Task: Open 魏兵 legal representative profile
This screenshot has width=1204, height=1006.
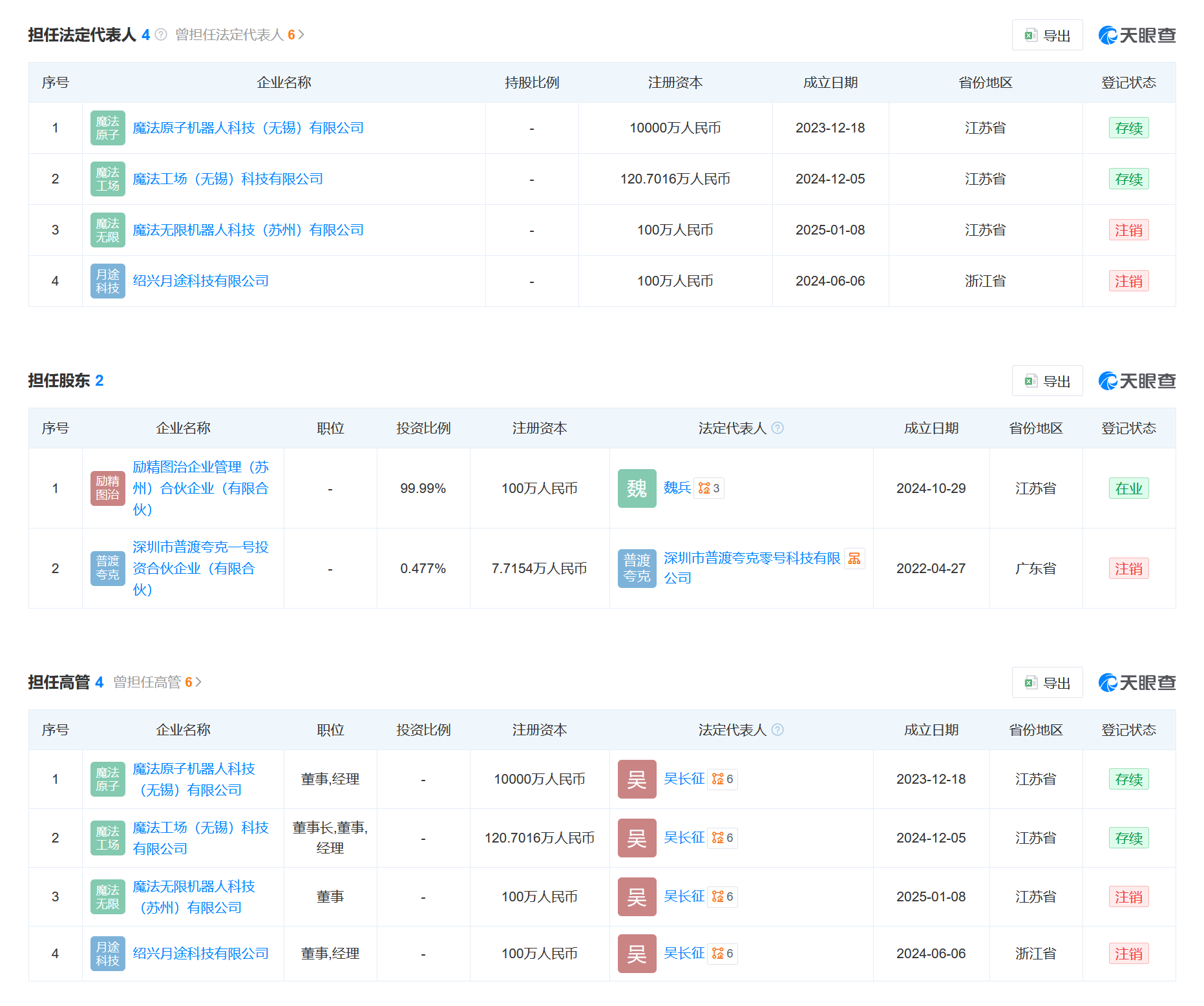Action: [x=677, y=488]
